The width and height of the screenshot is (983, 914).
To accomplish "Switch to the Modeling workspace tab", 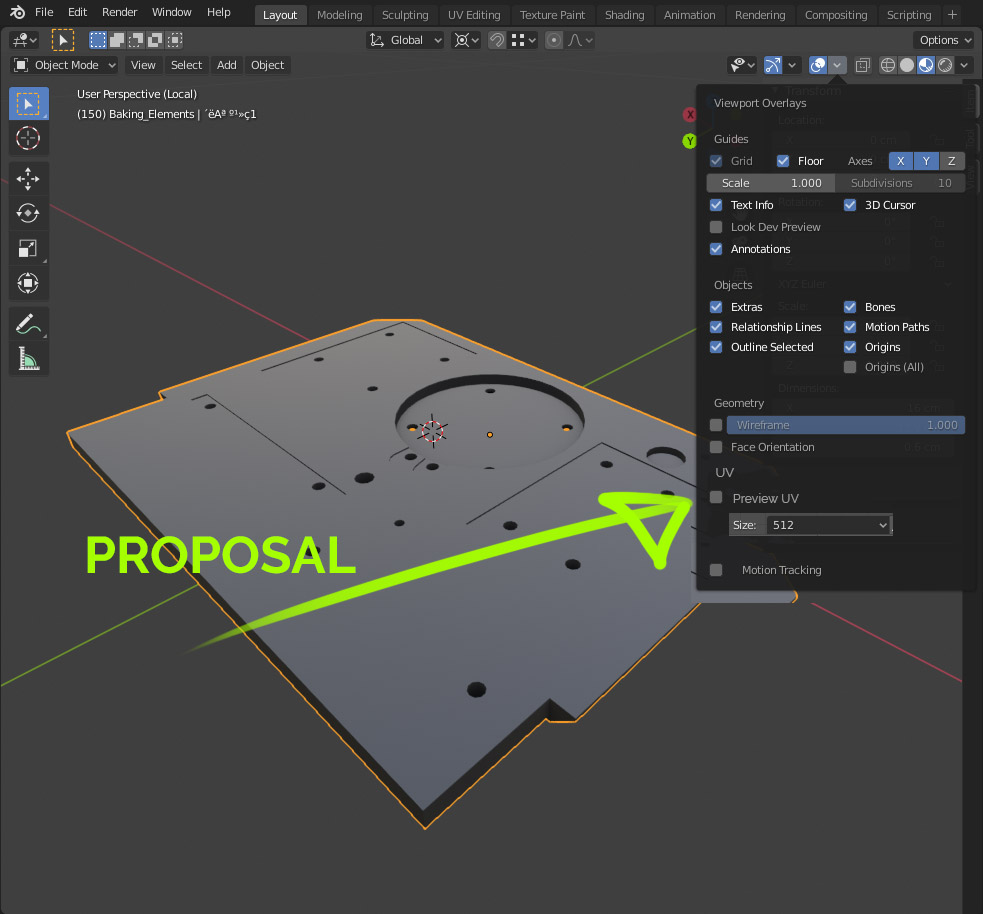I will (x=339, y=15).
